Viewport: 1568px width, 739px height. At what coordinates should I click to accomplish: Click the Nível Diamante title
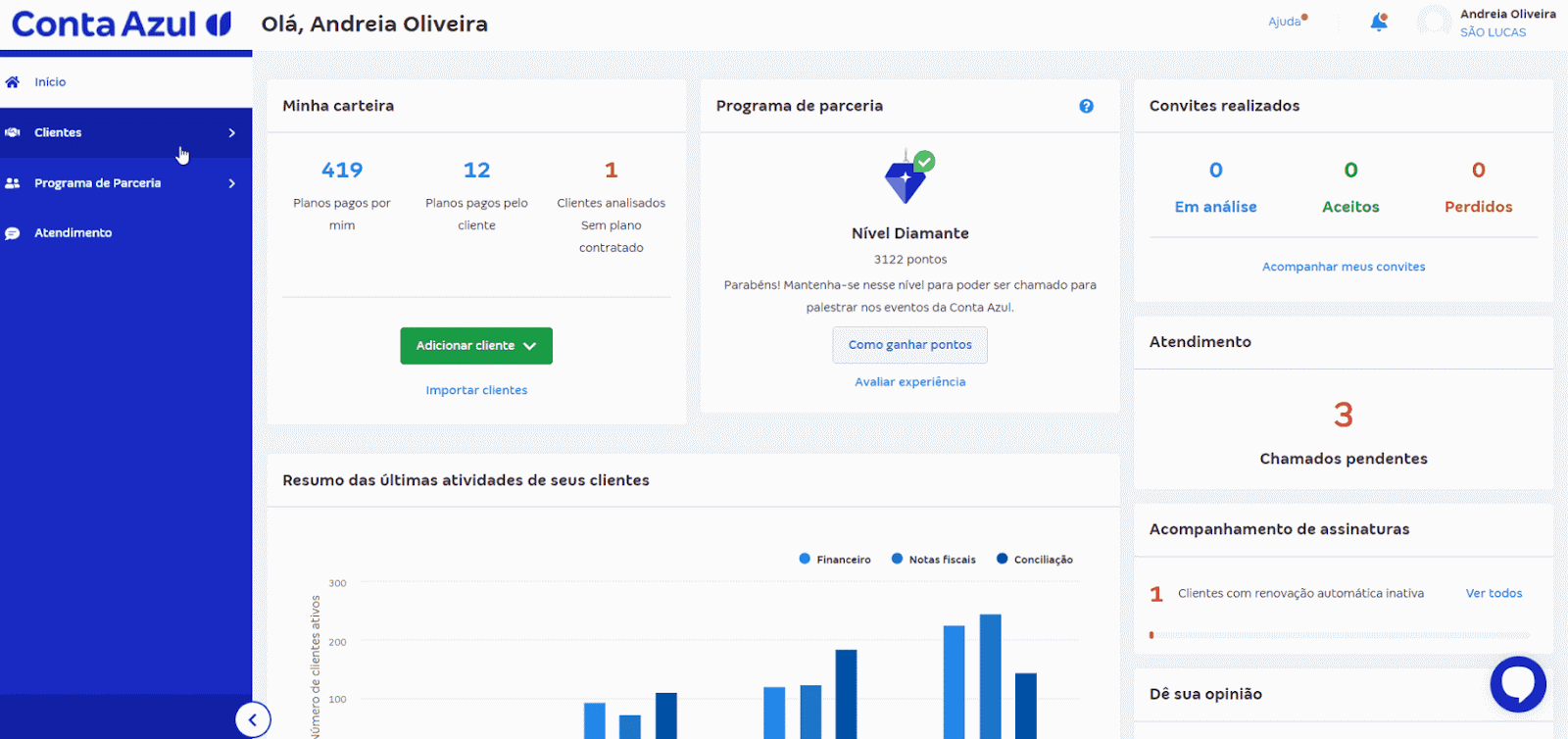pos(910,233)
